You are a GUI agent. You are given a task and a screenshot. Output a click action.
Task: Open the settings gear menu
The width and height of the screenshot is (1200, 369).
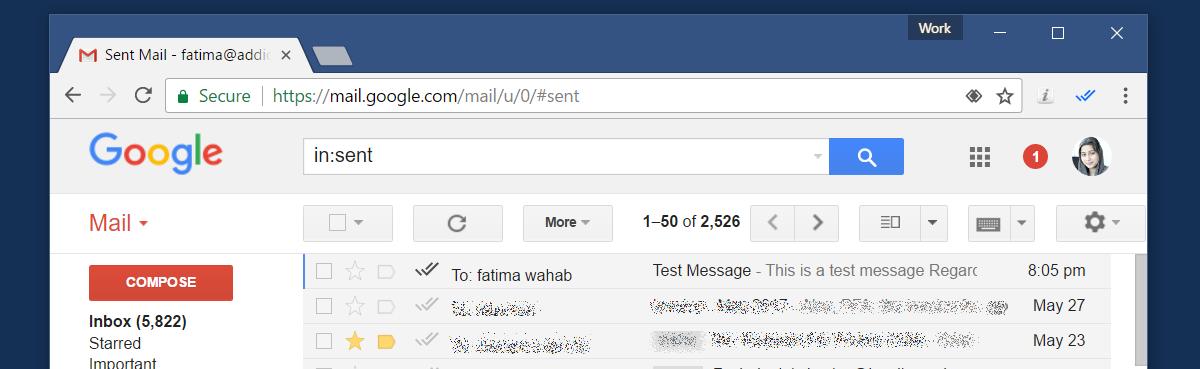pos(1101,223)
